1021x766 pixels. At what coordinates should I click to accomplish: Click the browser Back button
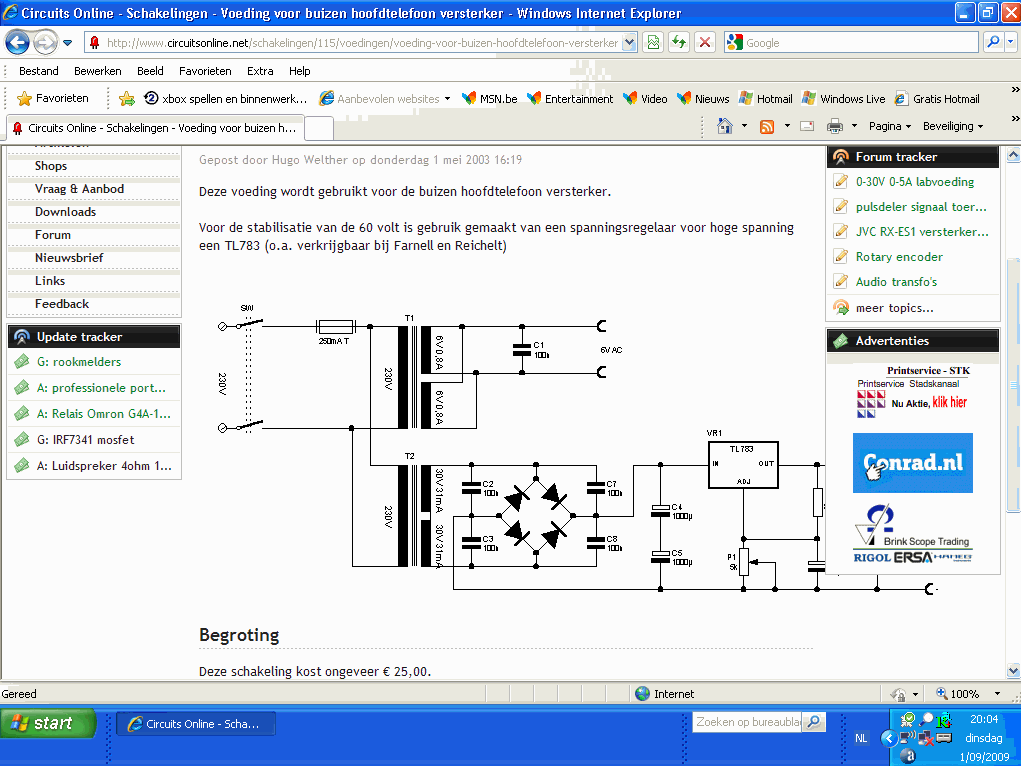[x=18, y=43]
